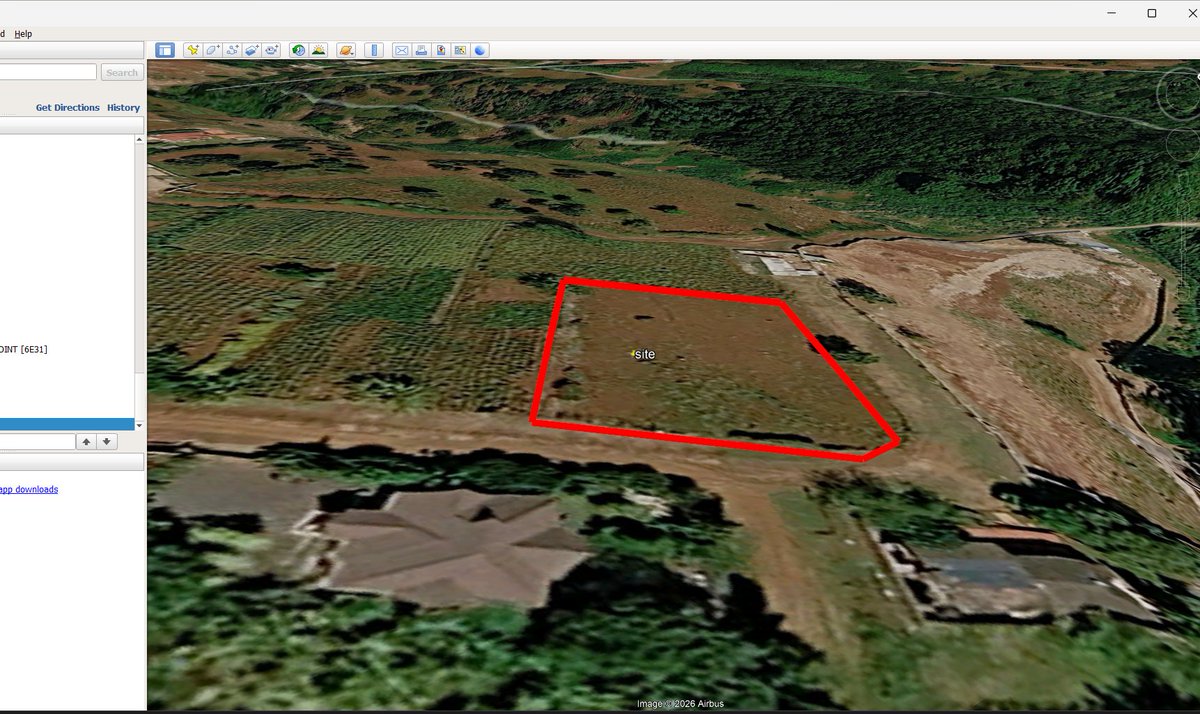1200x714 pixels.
Task: Move selected place up arrow
Action: [x=87, y=441]
